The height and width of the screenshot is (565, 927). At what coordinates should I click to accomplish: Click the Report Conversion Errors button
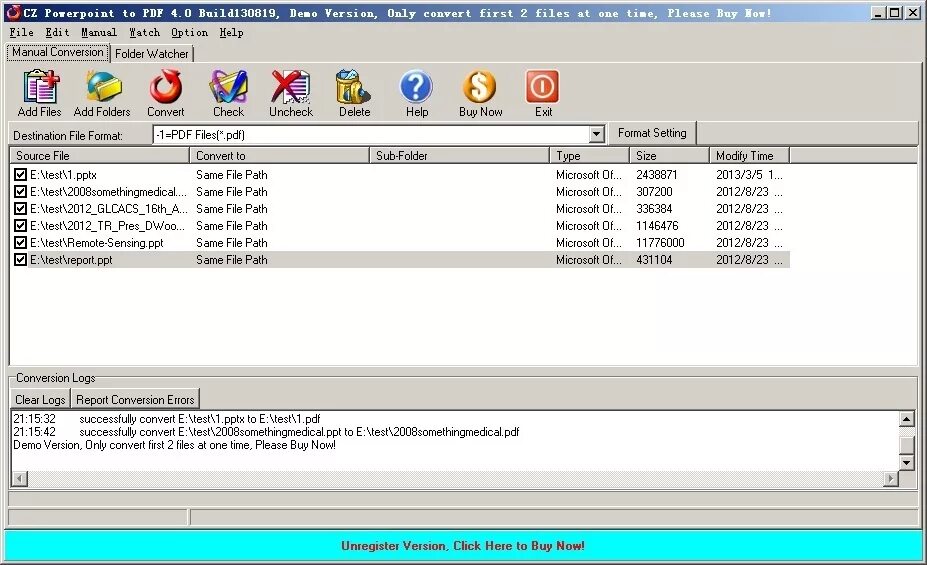[x=135, y=400]
